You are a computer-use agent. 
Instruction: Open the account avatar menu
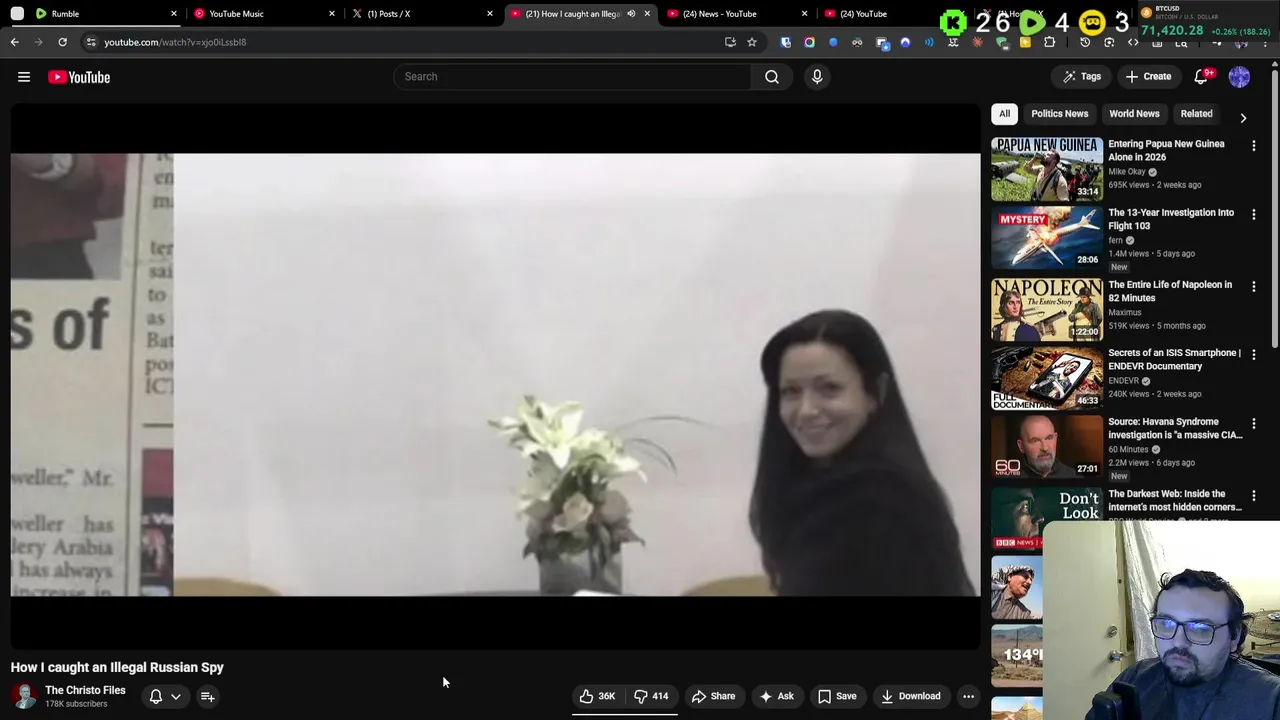[x=1239, y=77]
